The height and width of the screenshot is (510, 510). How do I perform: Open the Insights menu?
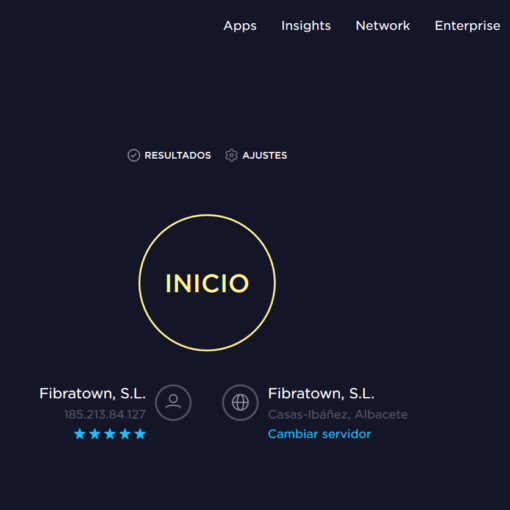tap(306, 26)
